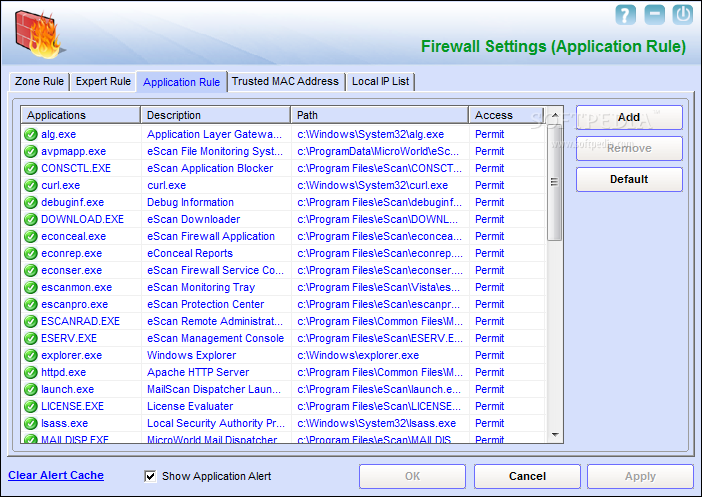Viewport: 702px width, 497px height.
Task: Select the Application Rule tab
Action: [181, 82]
